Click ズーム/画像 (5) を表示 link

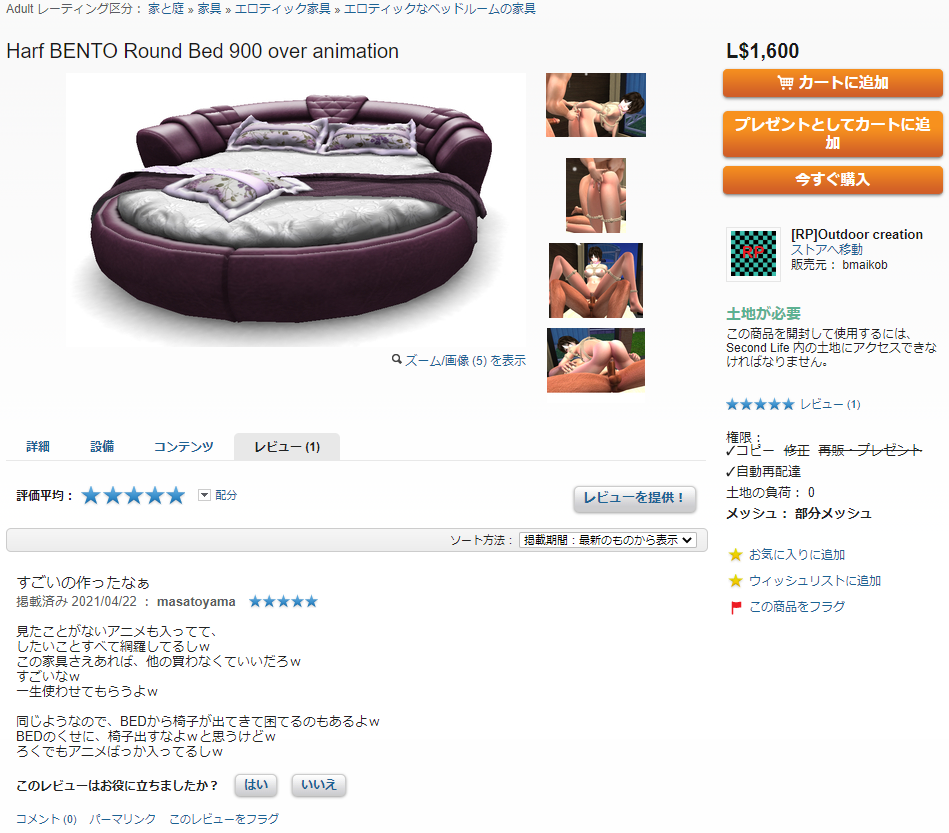coord(465,361)
